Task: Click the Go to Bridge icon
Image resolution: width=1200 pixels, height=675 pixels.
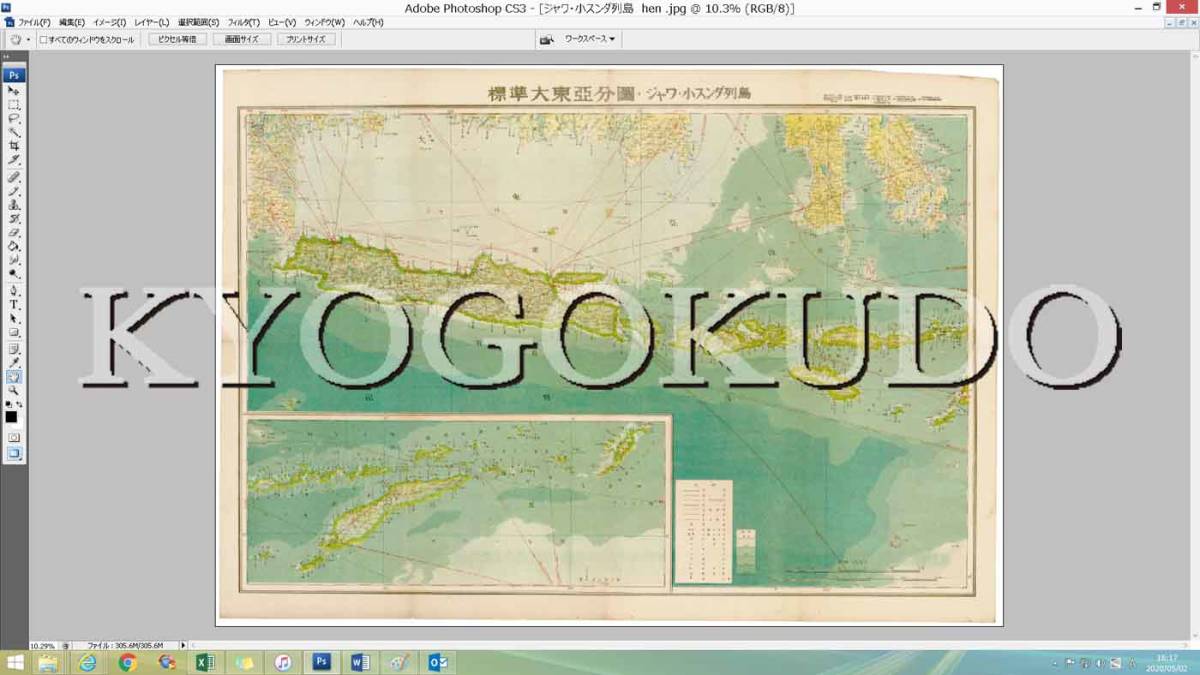Action: (x=547, y=40)
